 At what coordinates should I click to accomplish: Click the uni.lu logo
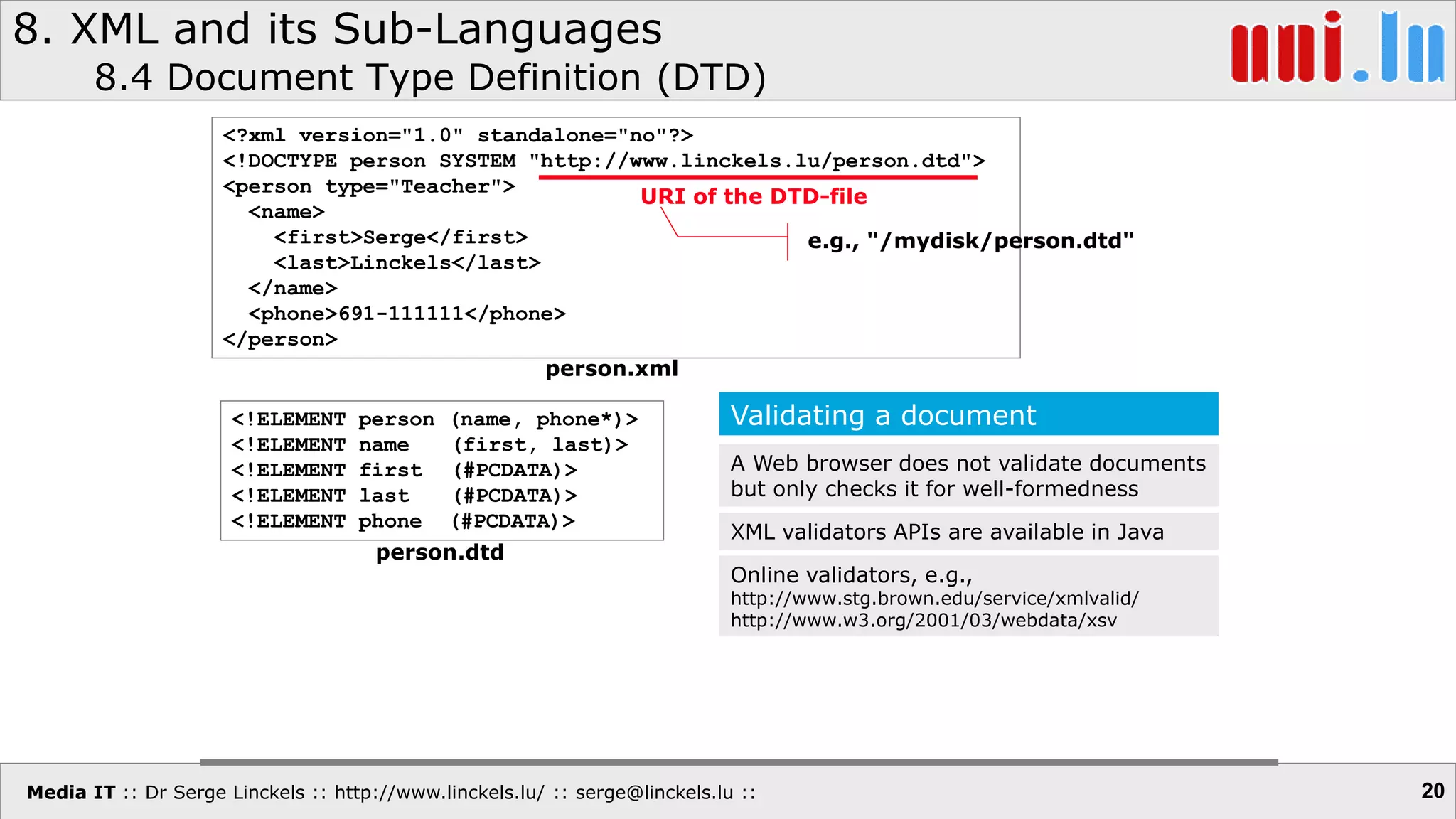[x=1338, y=48]
